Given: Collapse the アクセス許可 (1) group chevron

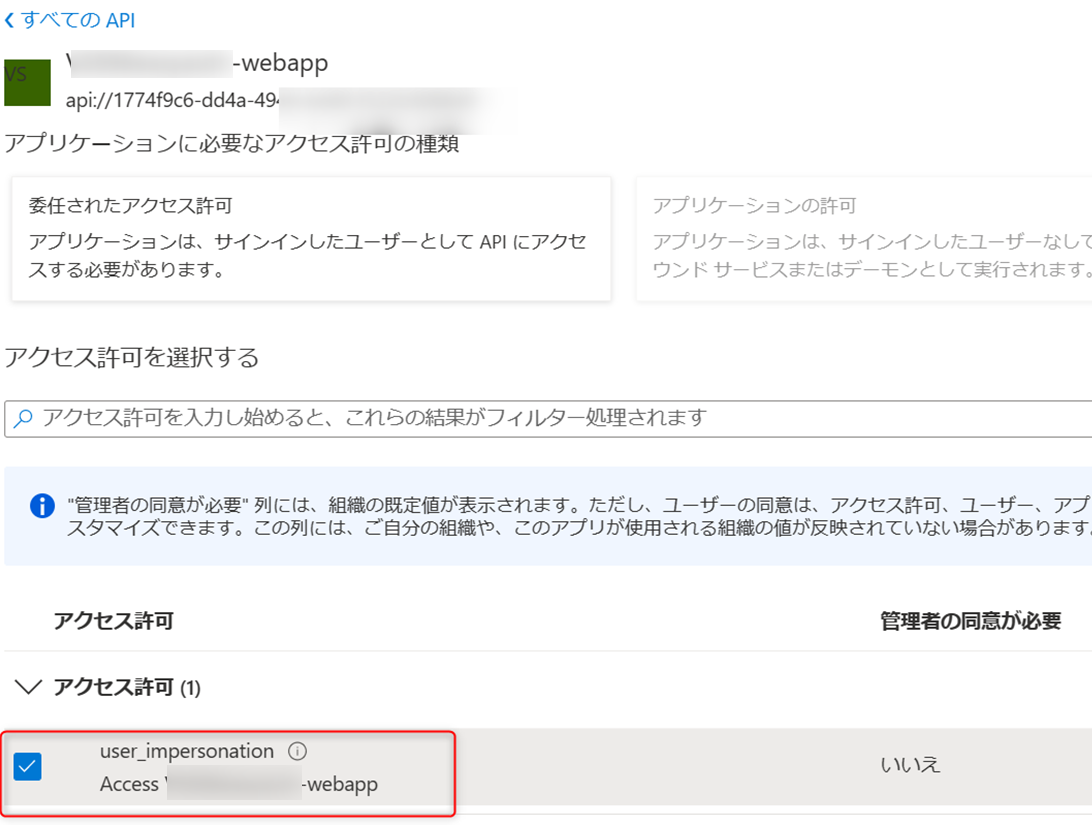Looking at the screenshot, I should point(30,687).
